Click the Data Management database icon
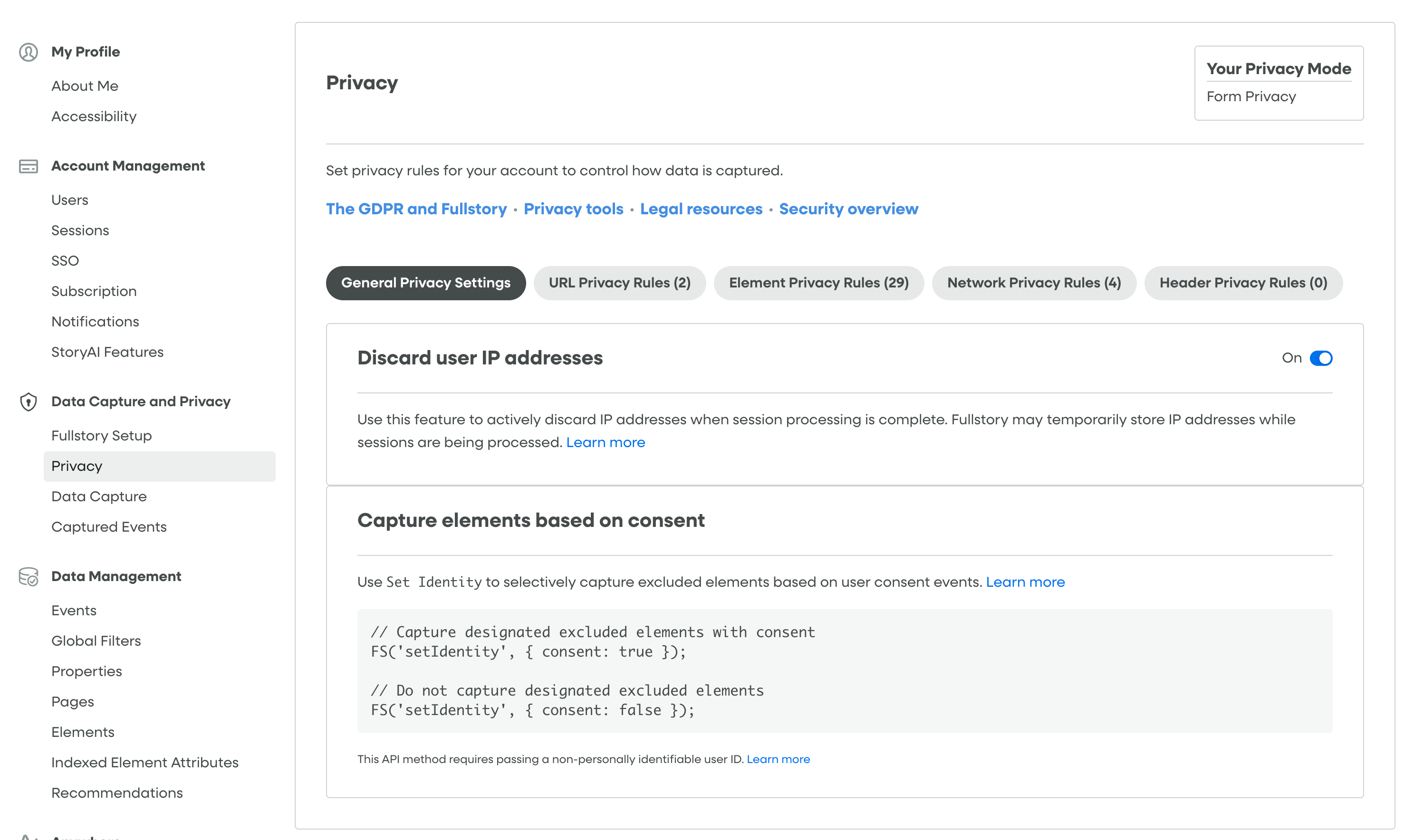1404x840 pixels. pyautogui.click(x=28, y=577)
